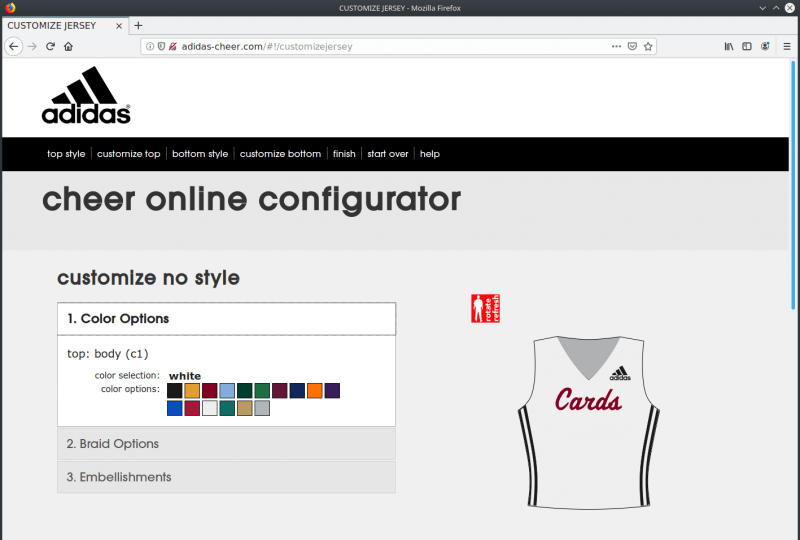Pick the kelly green swatch beside plum

click(262, 391)
